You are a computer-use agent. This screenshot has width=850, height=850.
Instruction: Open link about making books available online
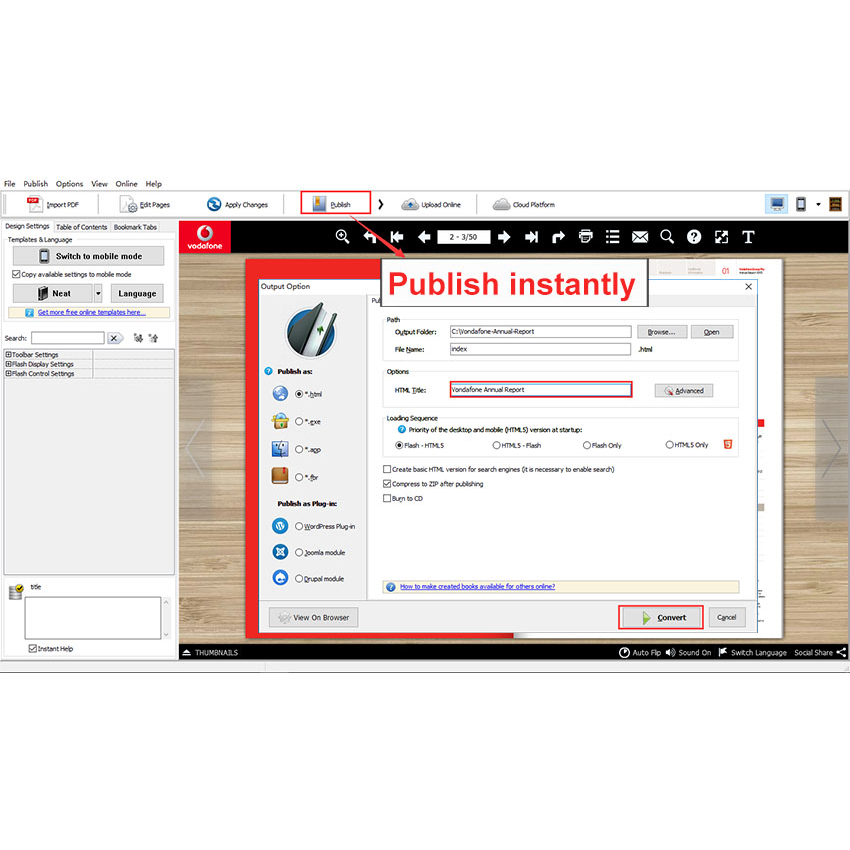[477, 587]
